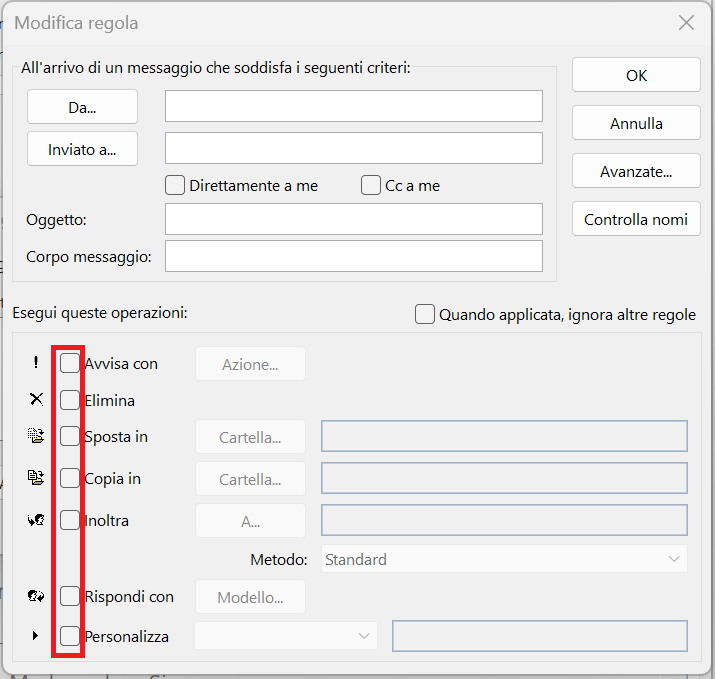Image resolution: width=715 pixels, height=679 pixels.
Task: Click into the Corpo messaggio field
Action: click(354, 256)
